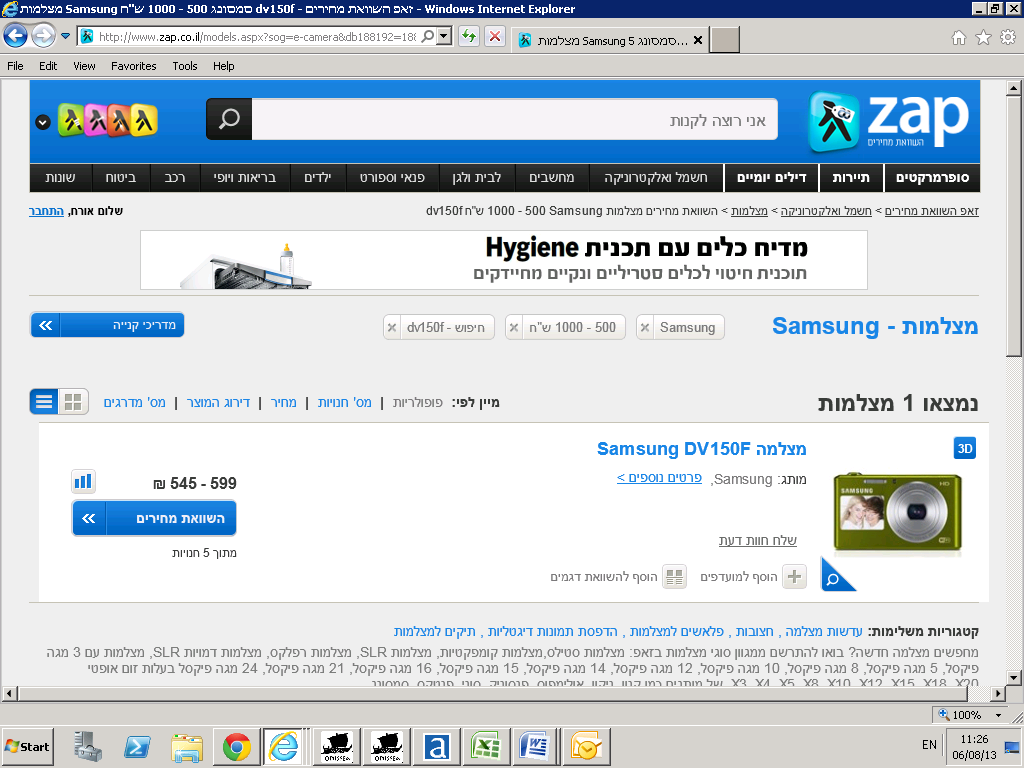Focus the zap.co.il address bar
Screen dimensions: 1024x768
(x=256, y=37)
